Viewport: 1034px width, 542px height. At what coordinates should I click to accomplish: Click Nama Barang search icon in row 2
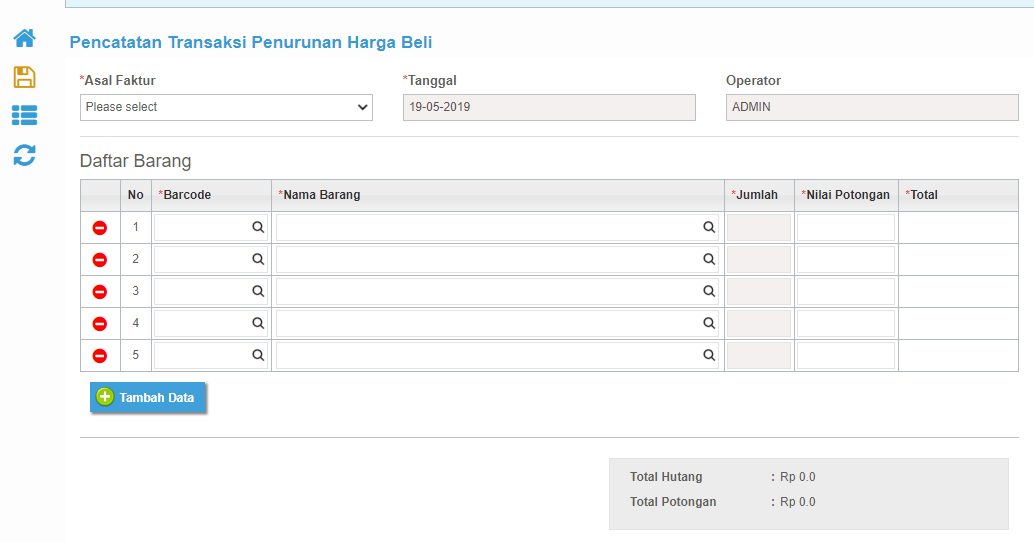coord(709,259)
